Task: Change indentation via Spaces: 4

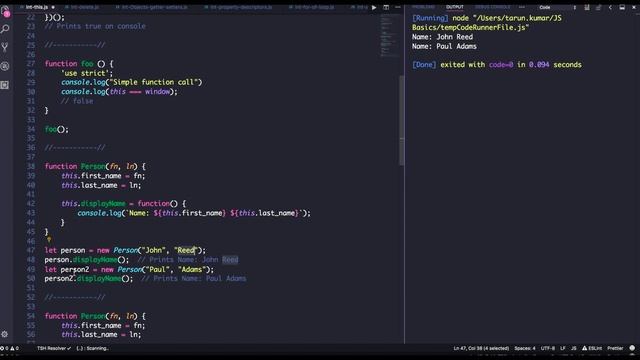Action: 525,348
